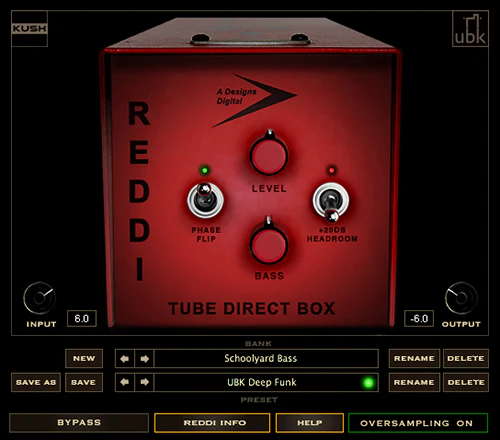
Task: Select next bank with right arrow
Action: (x=144, y=359)
